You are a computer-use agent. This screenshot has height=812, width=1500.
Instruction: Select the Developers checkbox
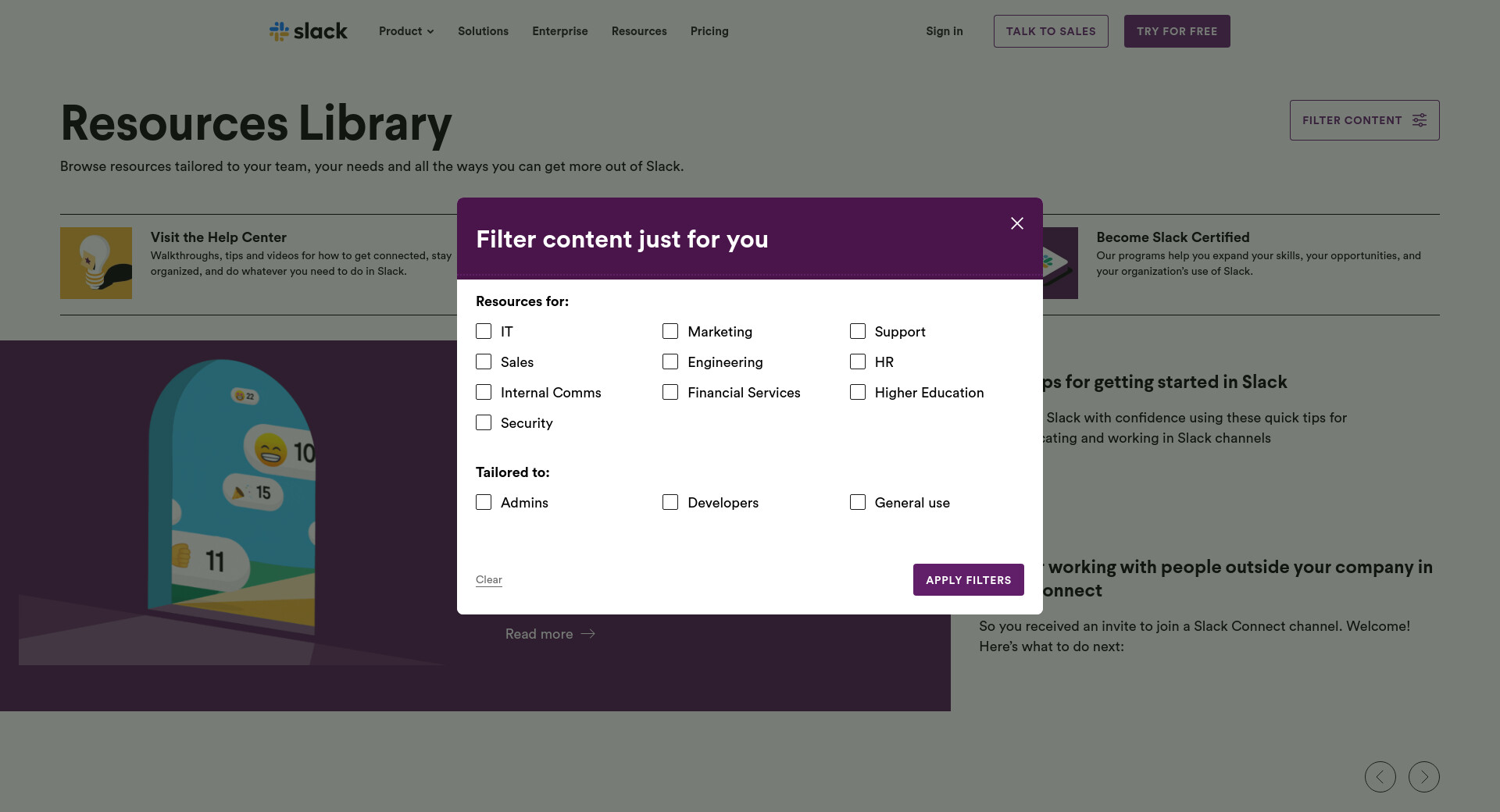(x=670, y=503)
